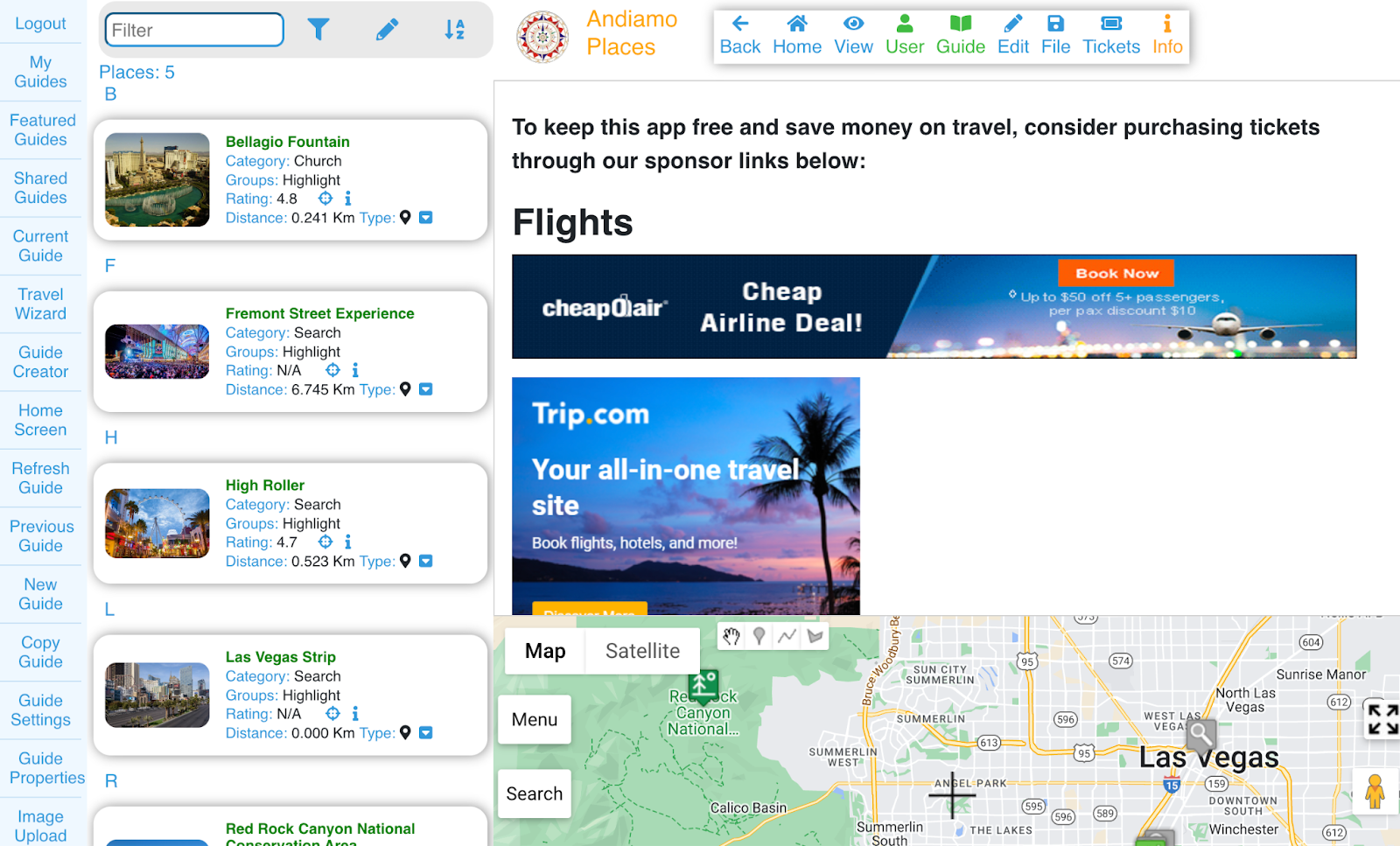Open Guide Properties
Image resolution: width=1400 pixels, height=846 pixels.
(47, 768)
